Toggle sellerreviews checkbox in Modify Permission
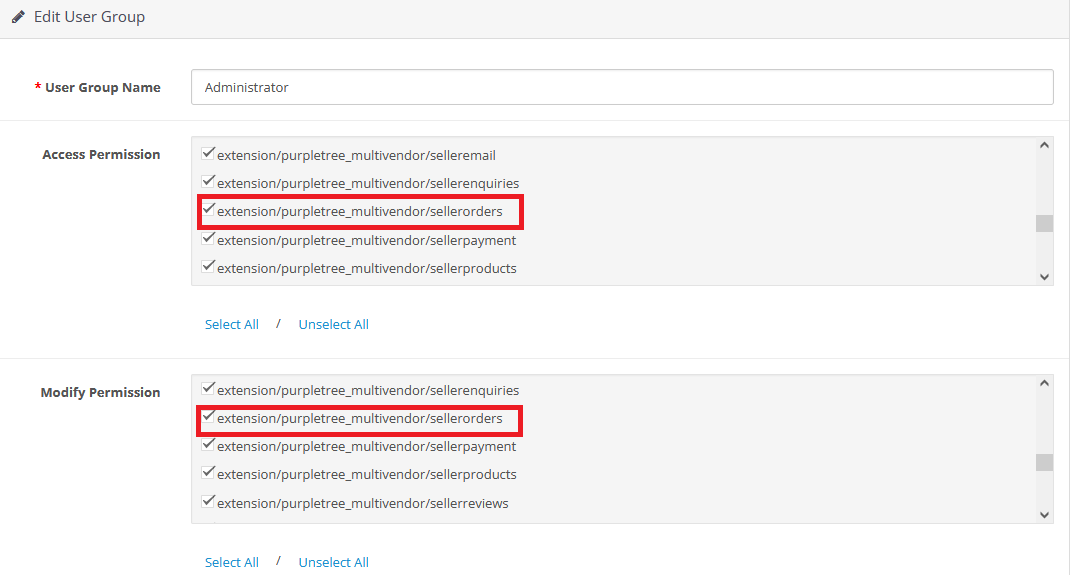The image size is (1070, 575). tap(208, 501)
